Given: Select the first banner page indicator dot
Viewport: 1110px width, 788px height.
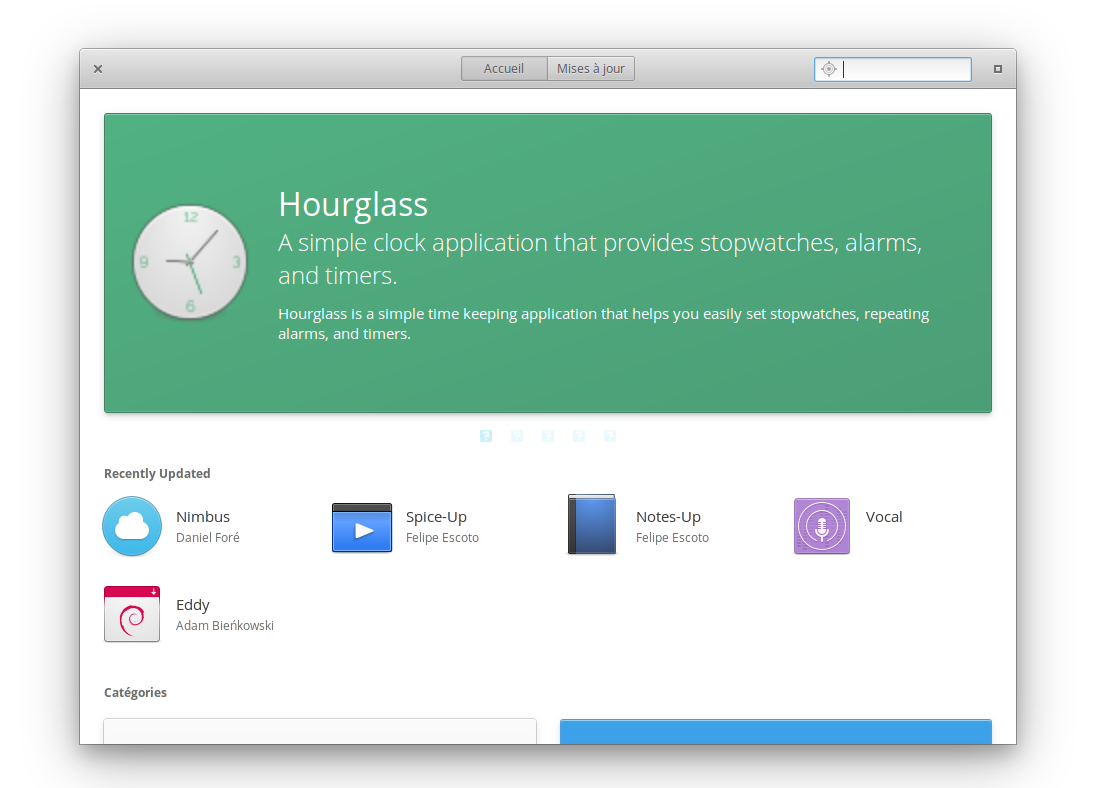Looking at the screenshot, I should point(486,436).
